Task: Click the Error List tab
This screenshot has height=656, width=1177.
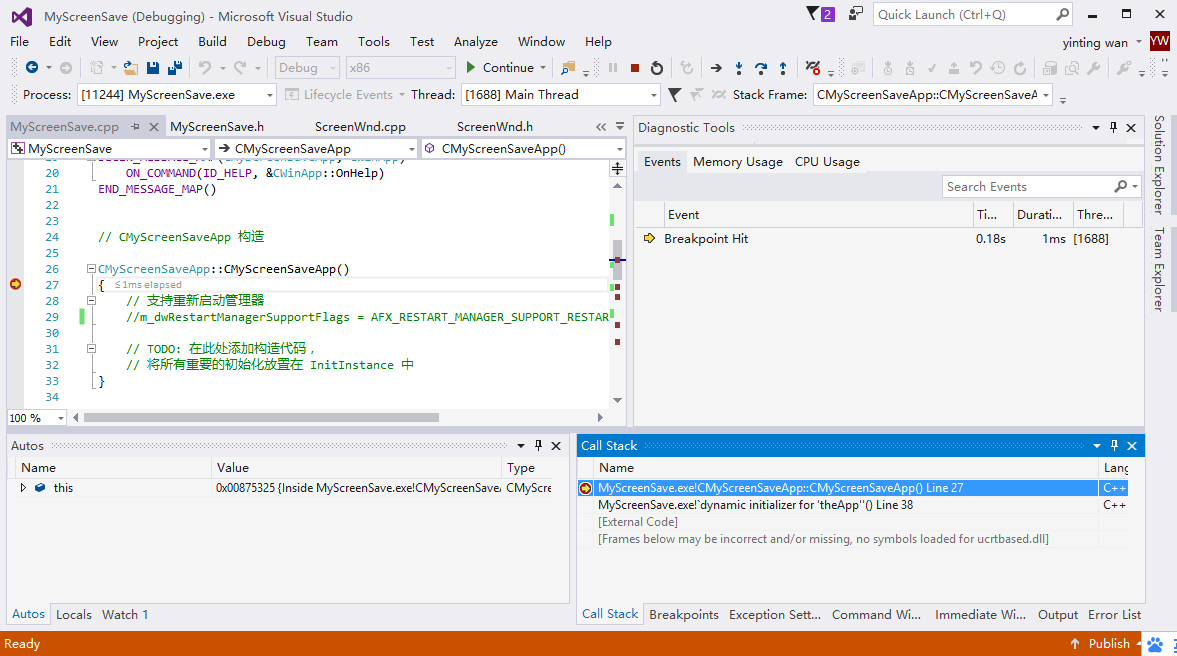Action: click(1114, 614)
